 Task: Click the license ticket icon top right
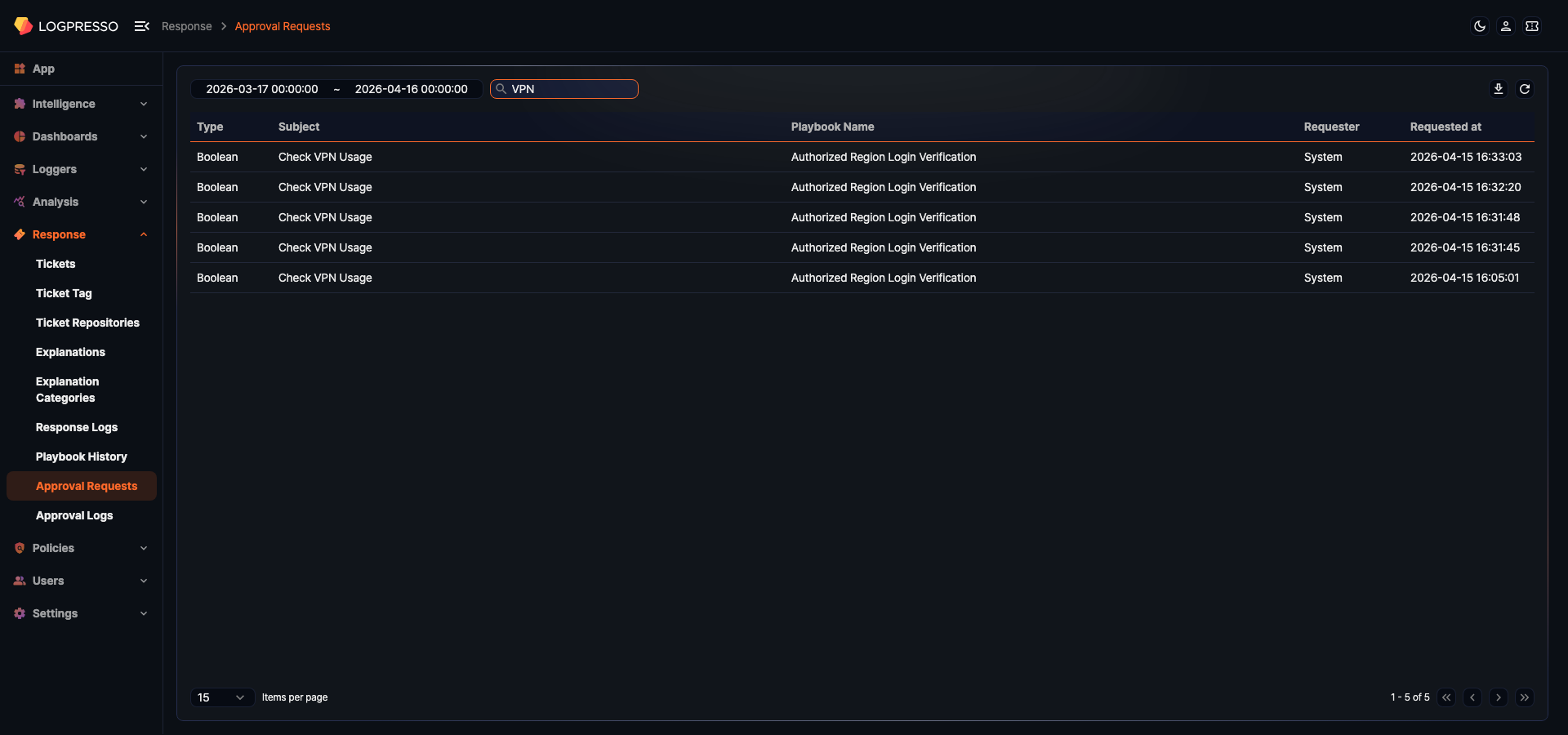tap(1533, 26)
